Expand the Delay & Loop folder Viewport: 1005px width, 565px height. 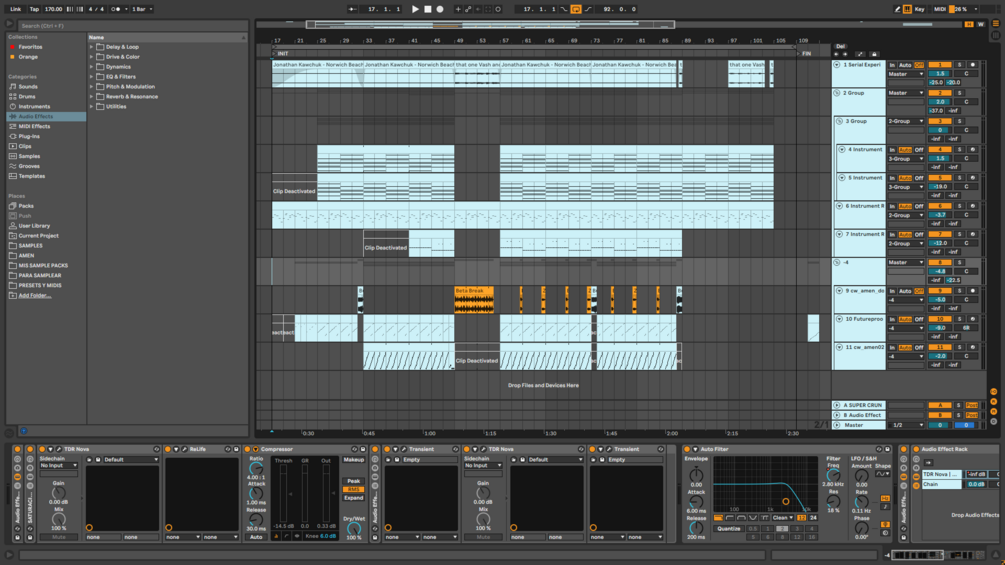pos(92,47)
